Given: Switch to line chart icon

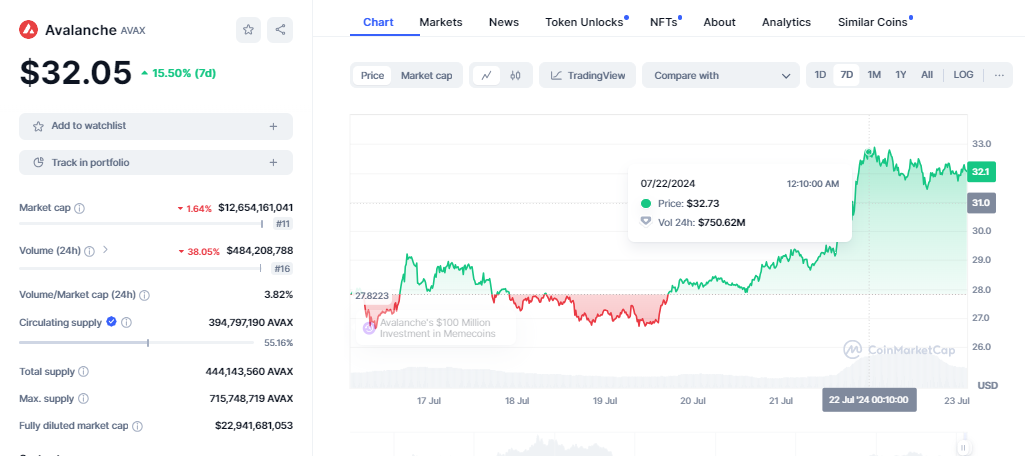Looking at the screenshot, I should [x=486, y=75].
